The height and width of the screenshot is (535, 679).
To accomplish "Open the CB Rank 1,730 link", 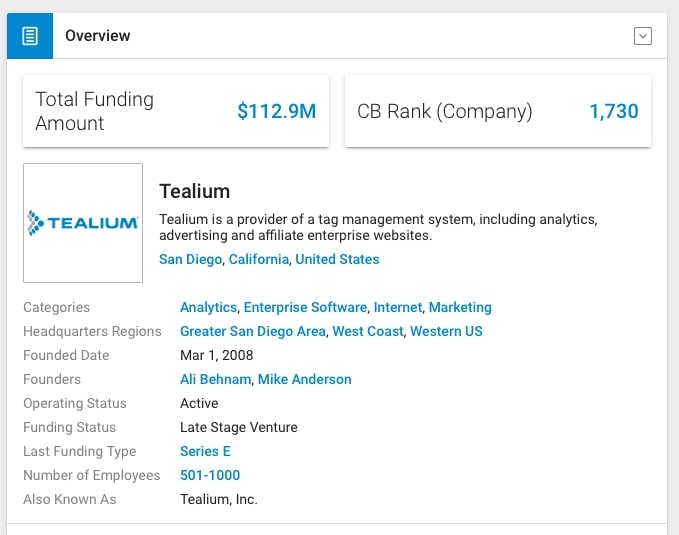I will (x=614, y=111).
